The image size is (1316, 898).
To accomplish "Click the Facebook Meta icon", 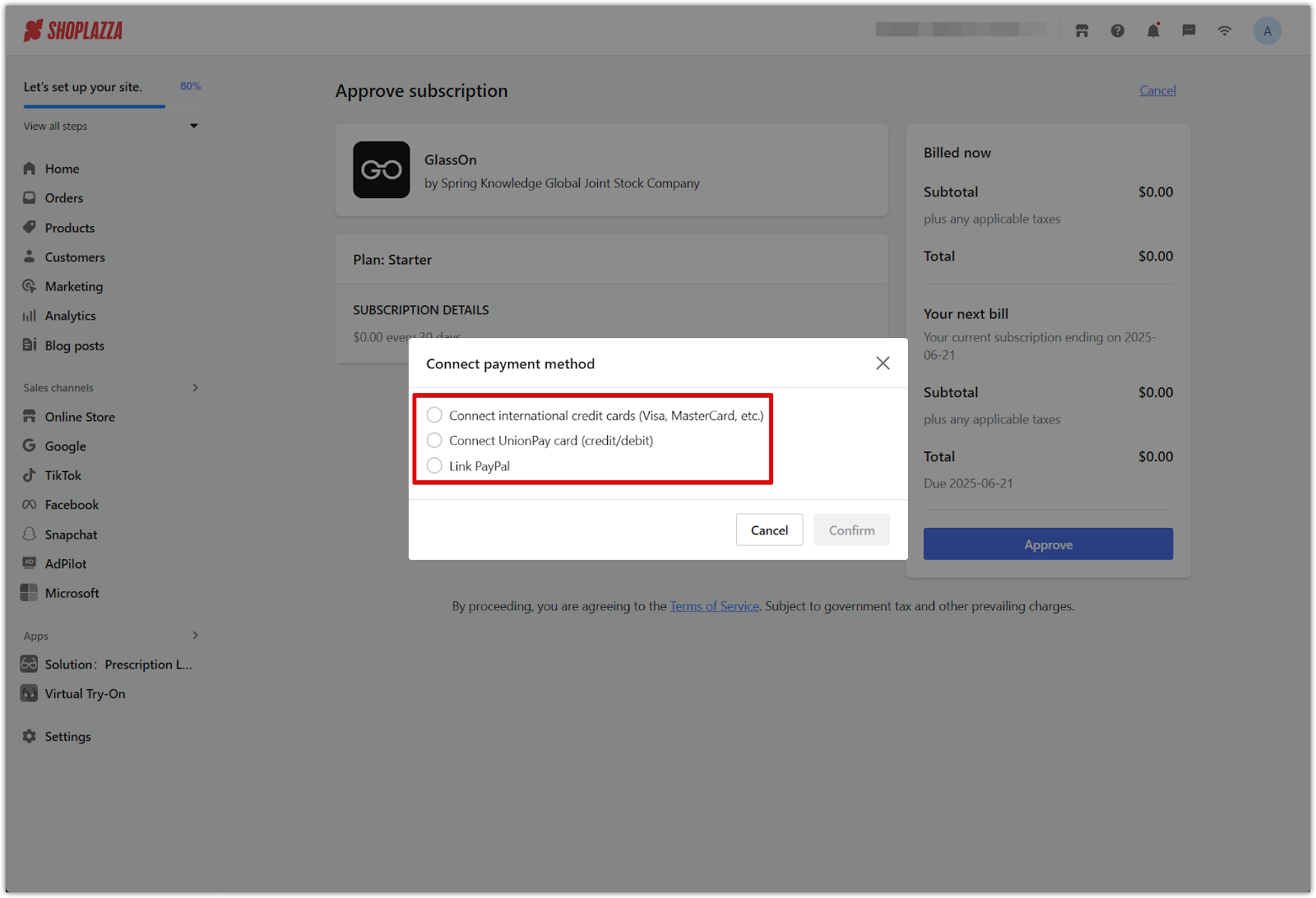I will tap(30, 505).
